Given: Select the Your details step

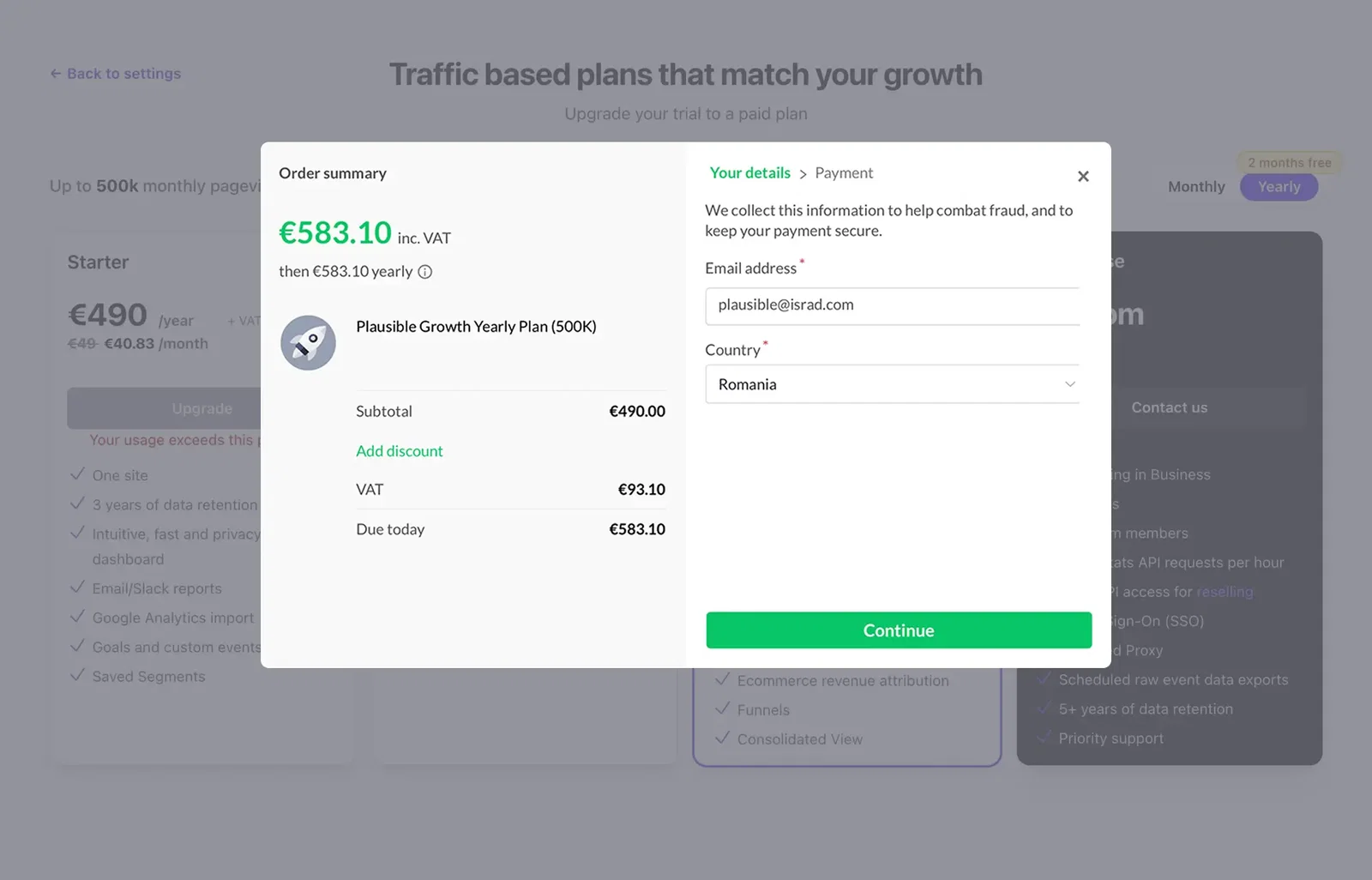Looking at the screenshot, I should pos(749,173).
